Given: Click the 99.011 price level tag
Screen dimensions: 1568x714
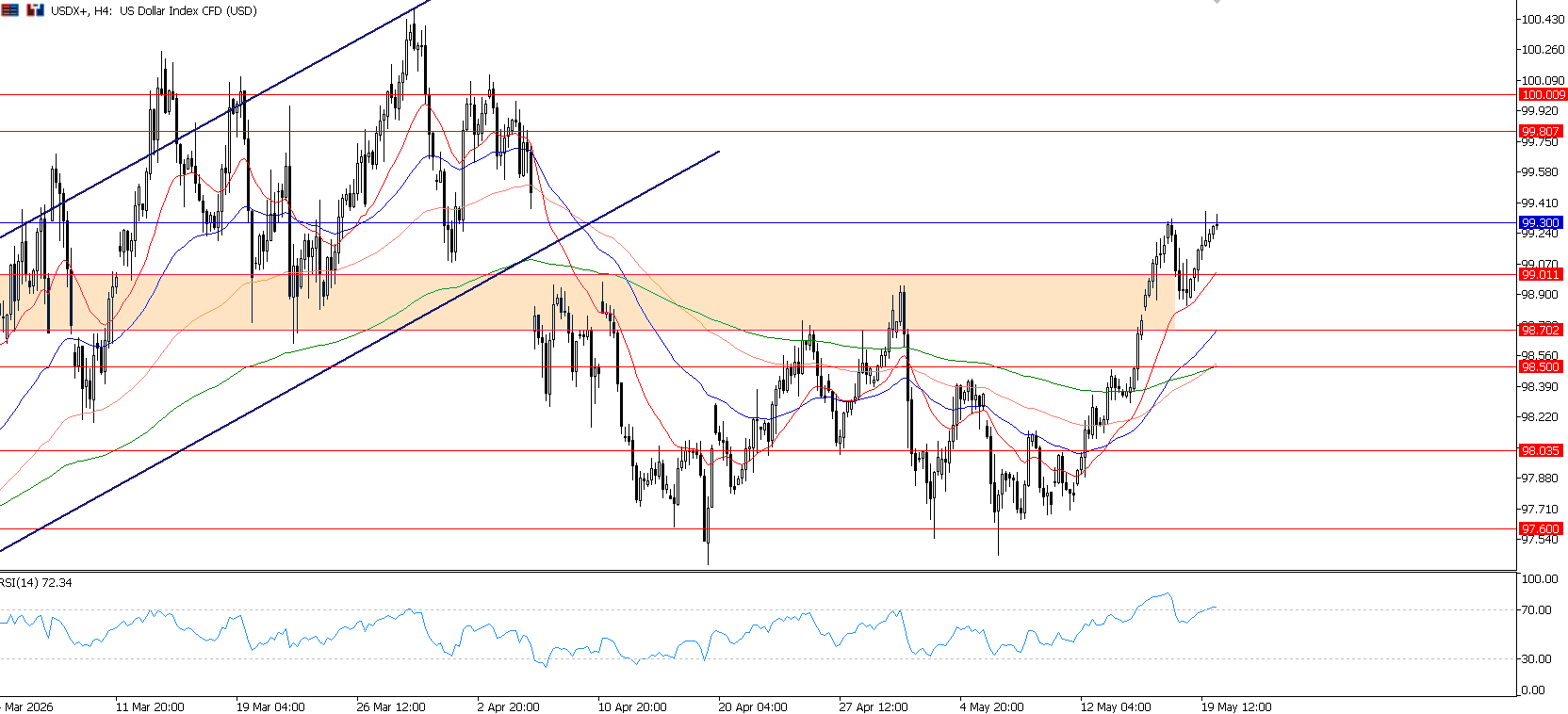Looking at the screenshot, I should [1540, 275].
